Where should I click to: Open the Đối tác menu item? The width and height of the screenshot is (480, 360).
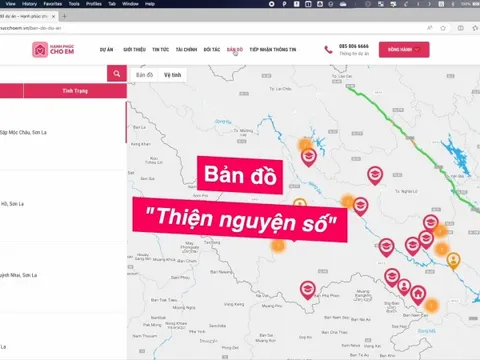(x=212, y=50)
